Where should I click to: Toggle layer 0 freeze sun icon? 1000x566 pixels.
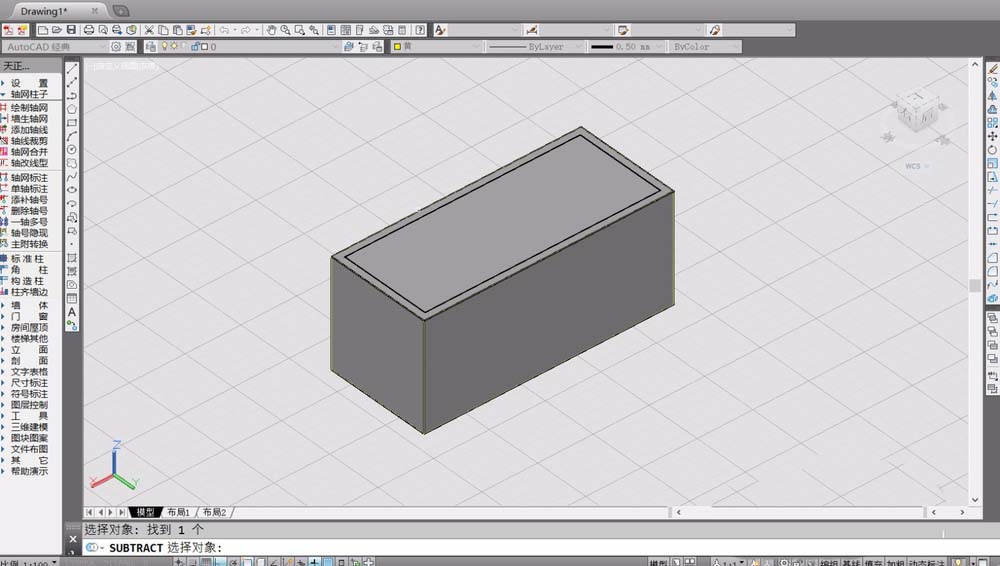(174, 47)
